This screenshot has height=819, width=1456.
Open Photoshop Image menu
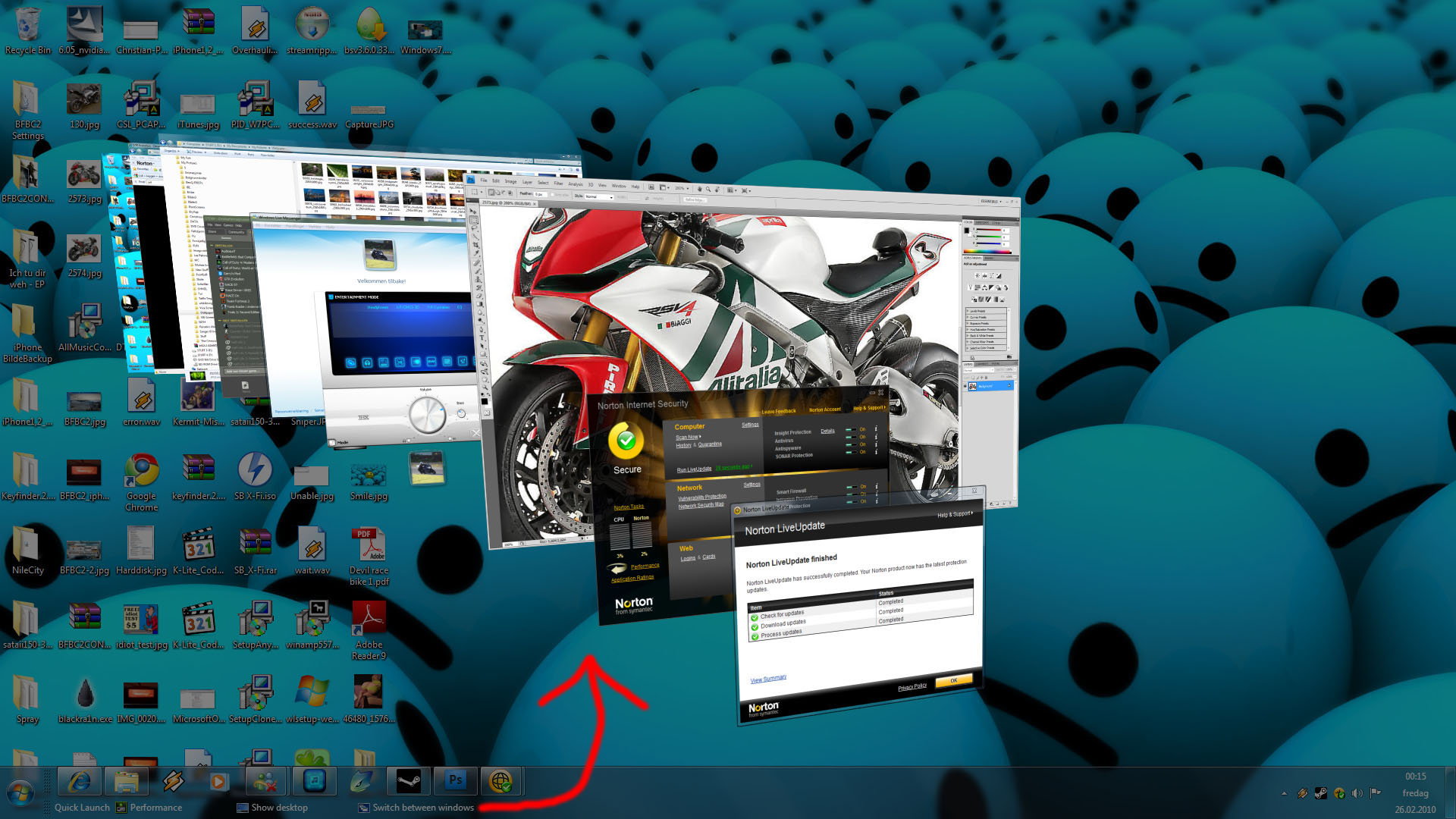tap(510, 181)
